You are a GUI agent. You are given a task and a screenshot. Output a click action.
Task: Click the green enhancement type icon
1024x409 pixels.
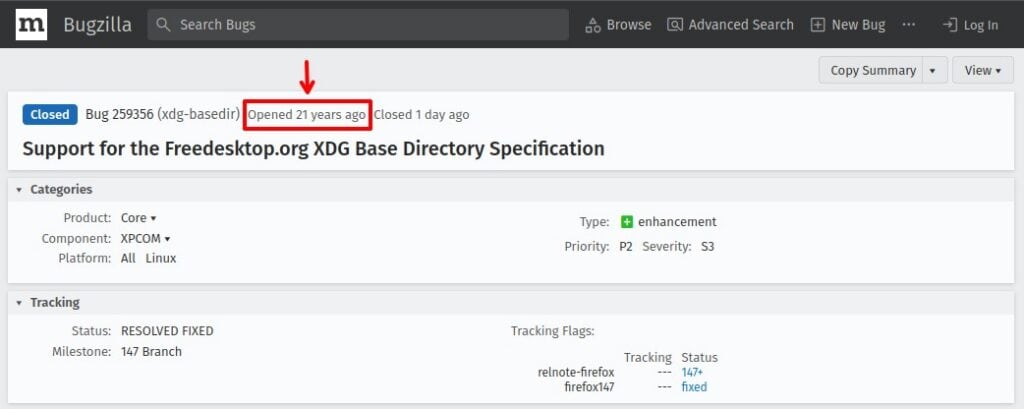point(627,222)
